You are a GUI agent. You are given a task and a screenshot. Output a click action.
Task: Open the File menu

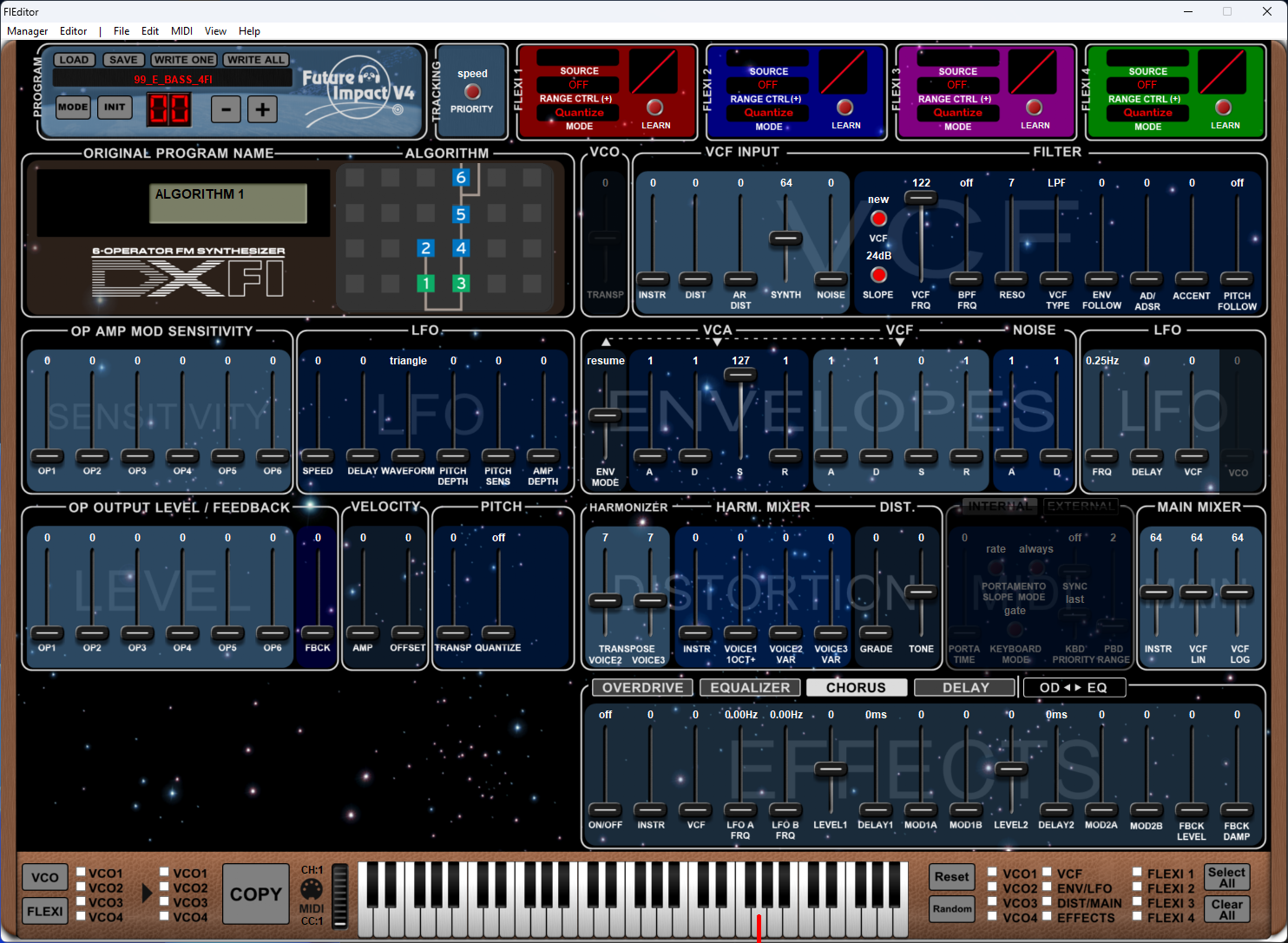[x=122, y=31]
